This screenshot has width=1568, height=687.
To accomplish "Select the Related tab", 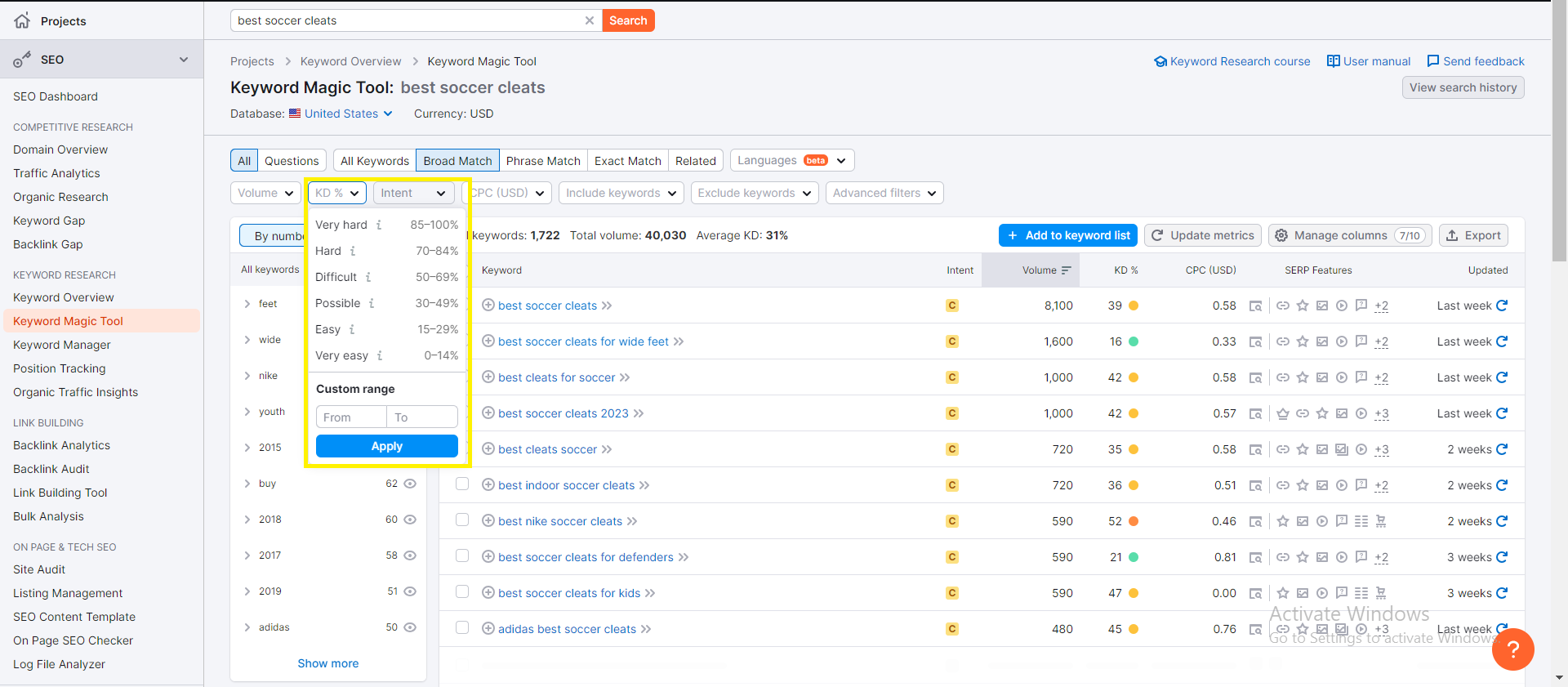I will pyautogui.click(x=696, y=161).
